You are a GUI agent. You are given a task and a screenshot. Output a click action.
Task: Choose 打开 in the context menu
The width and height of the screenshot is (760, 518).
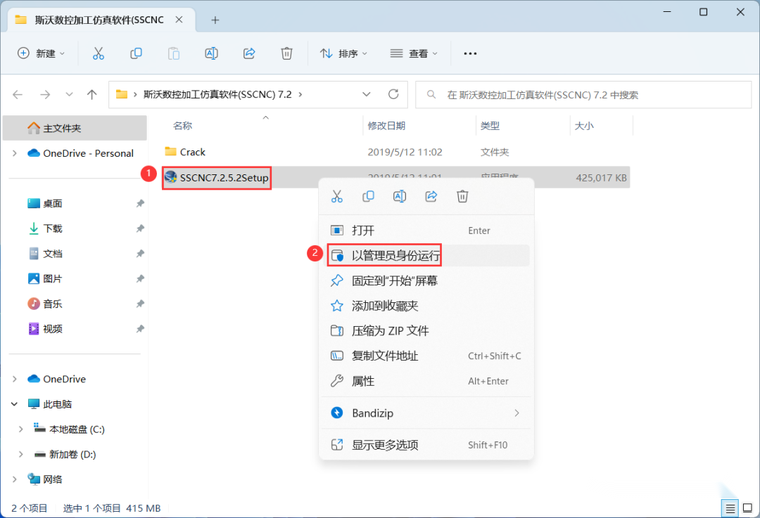[427, 231]
